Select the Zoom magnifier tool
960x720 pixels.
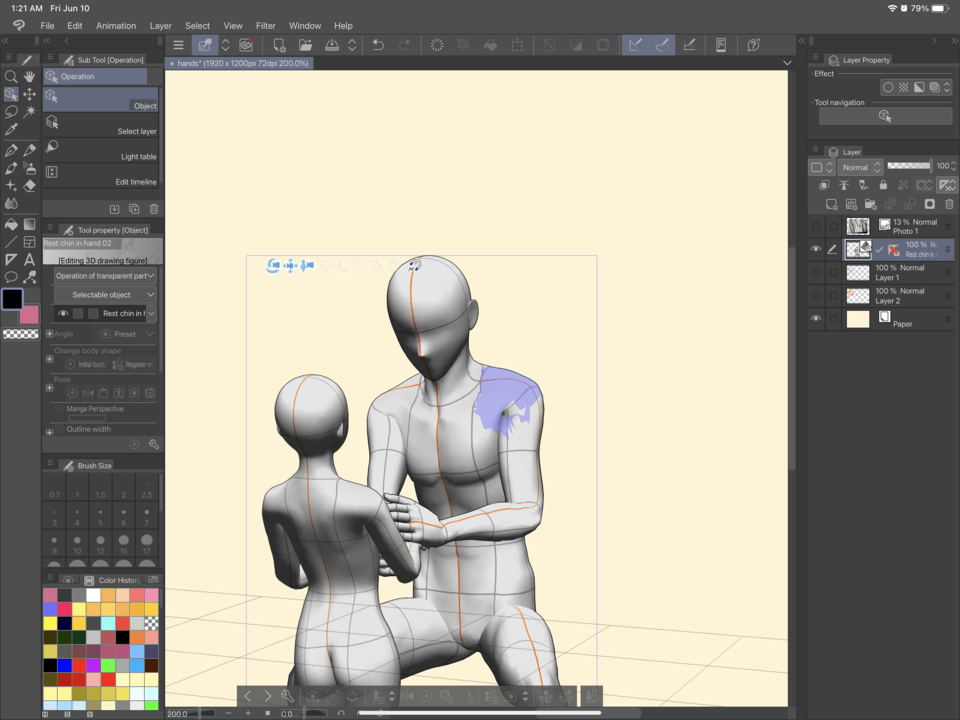[10, 77]
